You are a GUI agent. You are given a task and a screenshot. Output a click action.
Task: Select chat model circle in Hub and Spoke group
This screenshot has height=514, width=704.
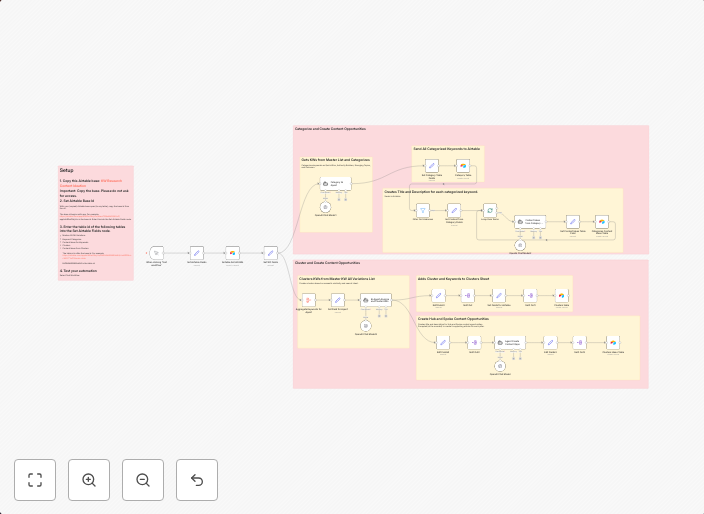(500, 366)
